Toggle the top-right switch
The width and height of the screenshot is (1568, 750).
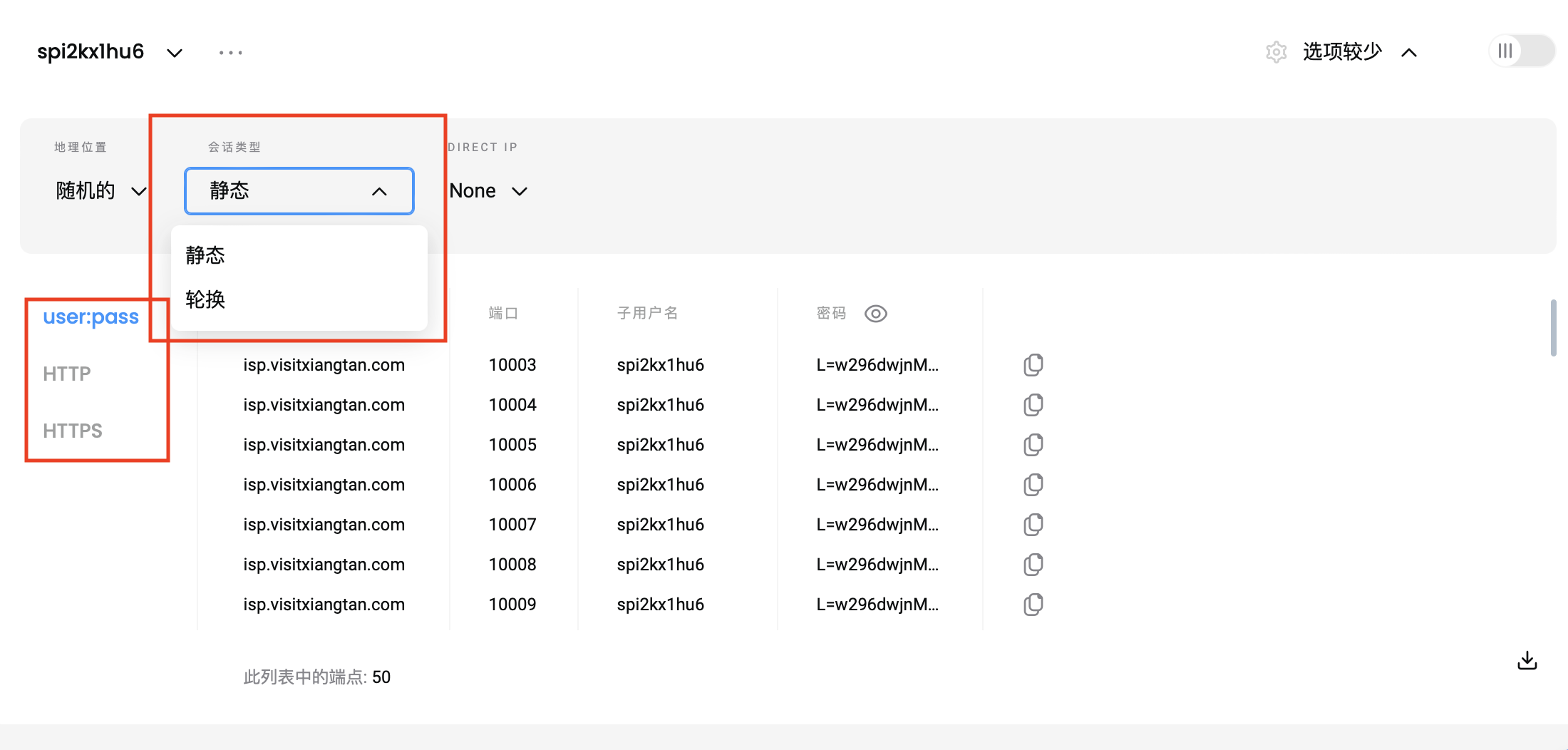point(1522,51)
